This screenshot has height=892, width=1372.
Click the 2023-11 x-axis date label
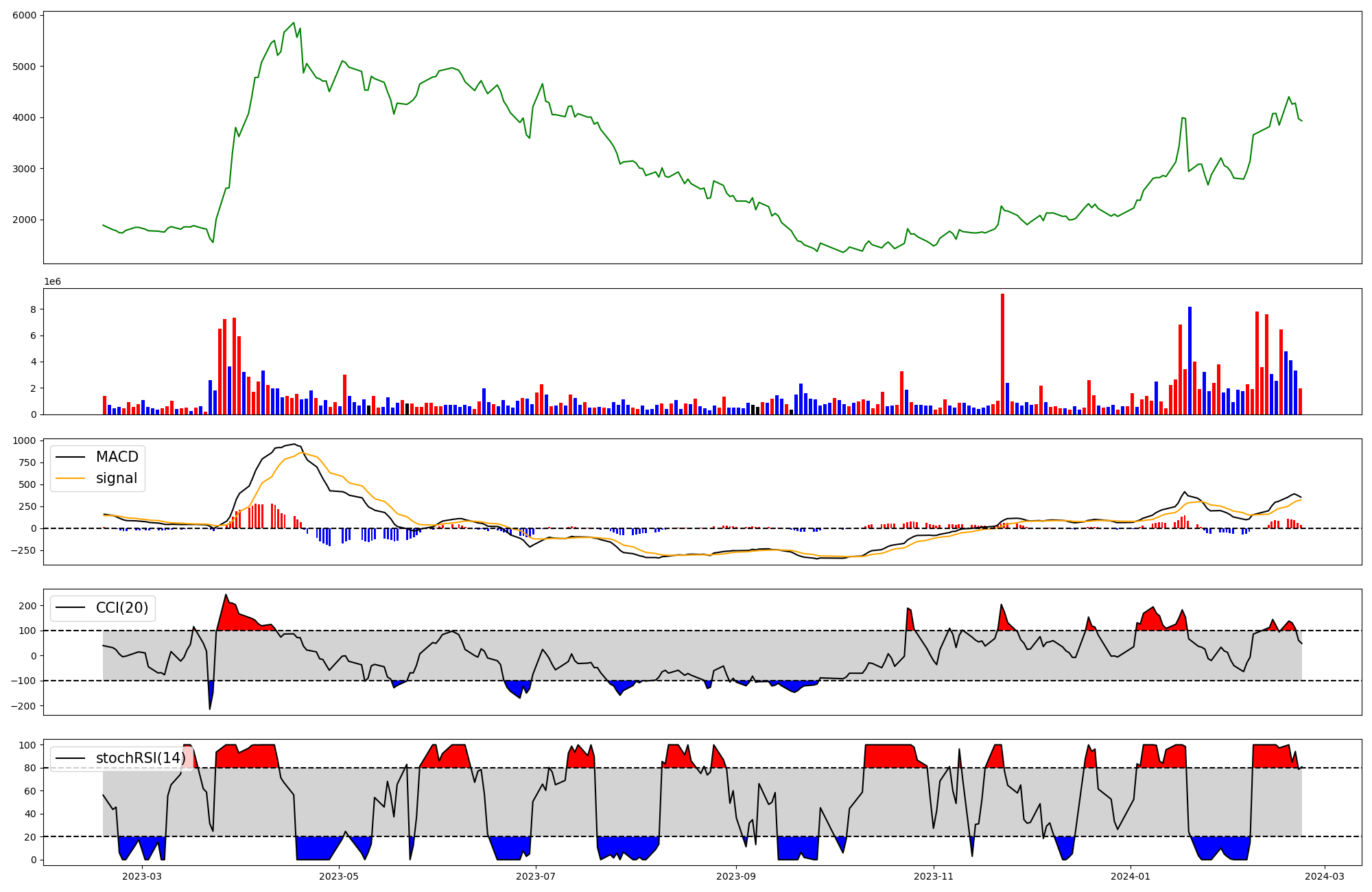[934, 876]
